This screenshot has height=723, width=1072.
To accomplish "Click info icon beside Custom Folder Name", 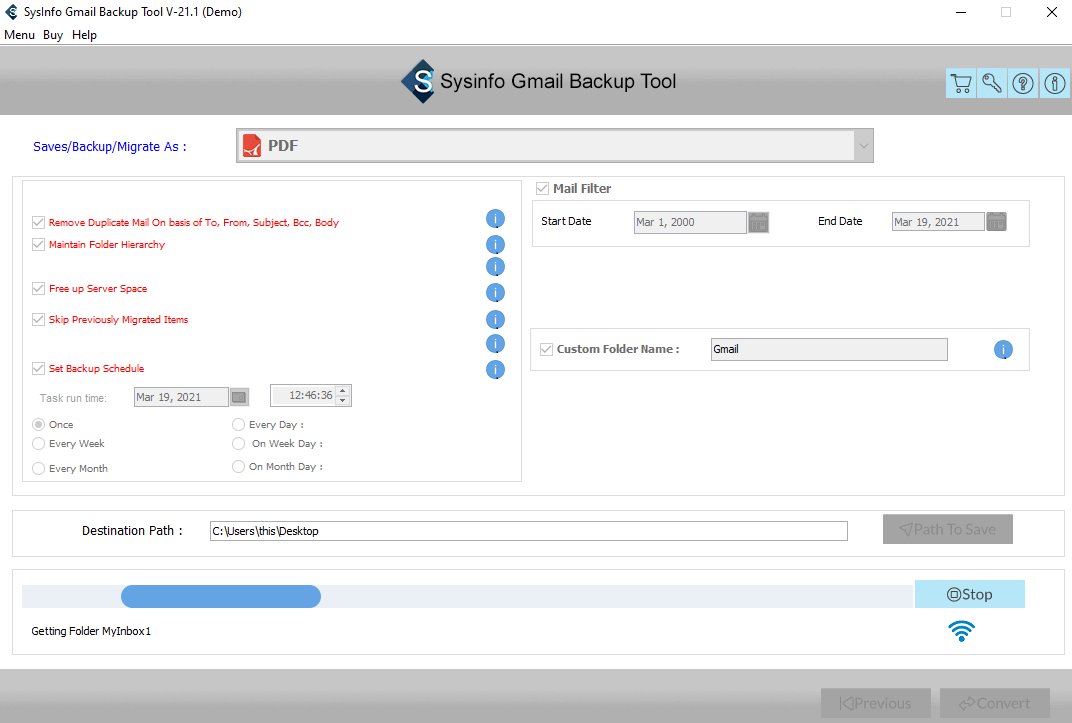I will pos(1003,350).
